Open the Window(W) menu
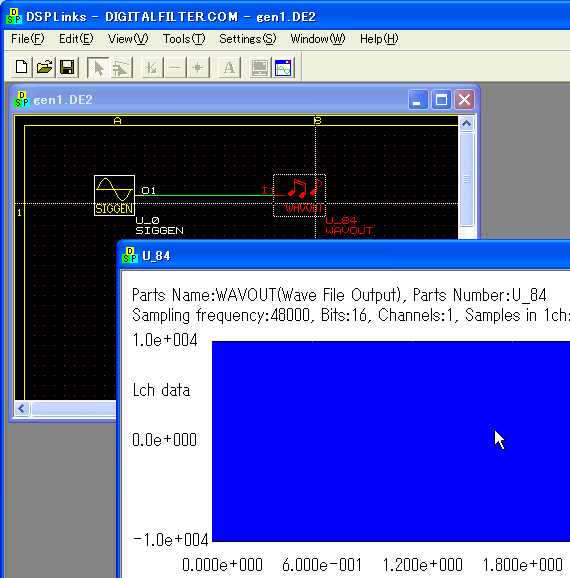 point(318,39)
